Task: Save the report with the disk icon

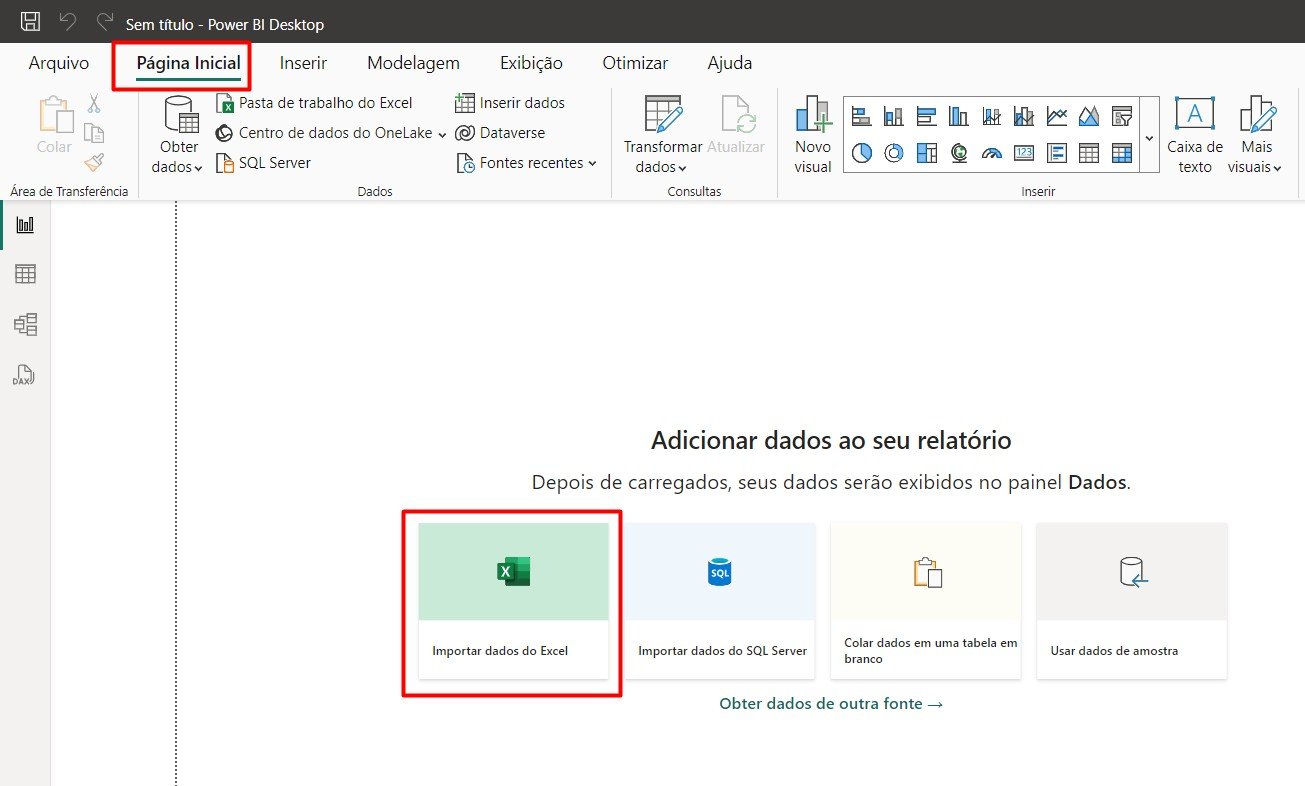Action: (x=31, y=21)
